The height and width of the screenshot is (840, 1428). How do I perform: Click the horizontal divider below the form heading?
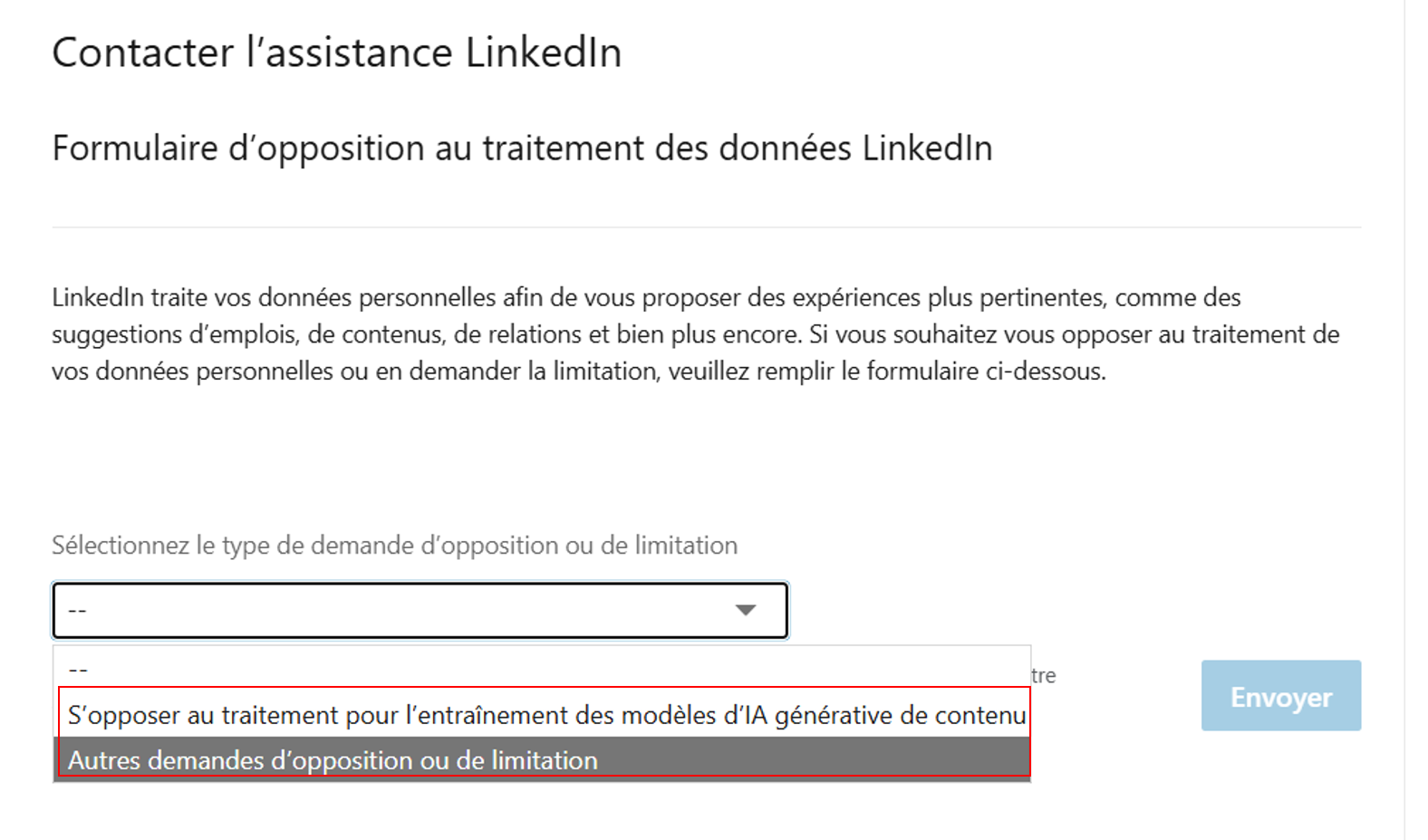click(706, 227)
